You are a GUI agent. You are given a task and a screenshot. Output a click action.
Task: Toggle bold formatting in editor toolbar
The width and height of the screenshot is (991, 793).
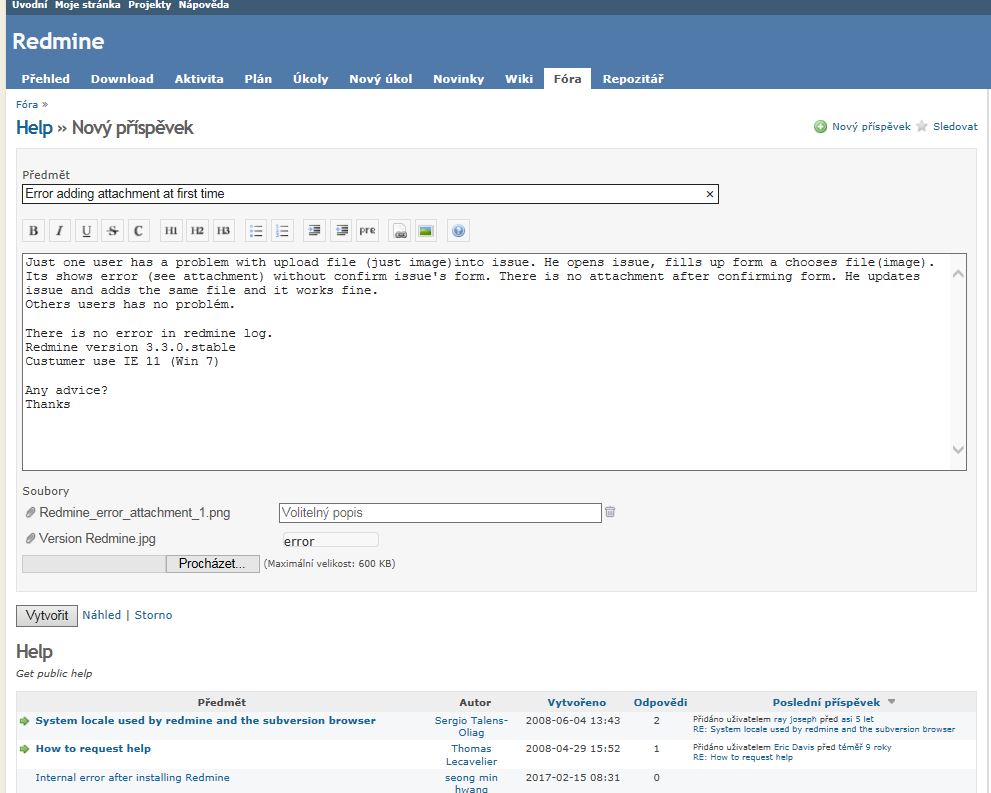point(33,231)
